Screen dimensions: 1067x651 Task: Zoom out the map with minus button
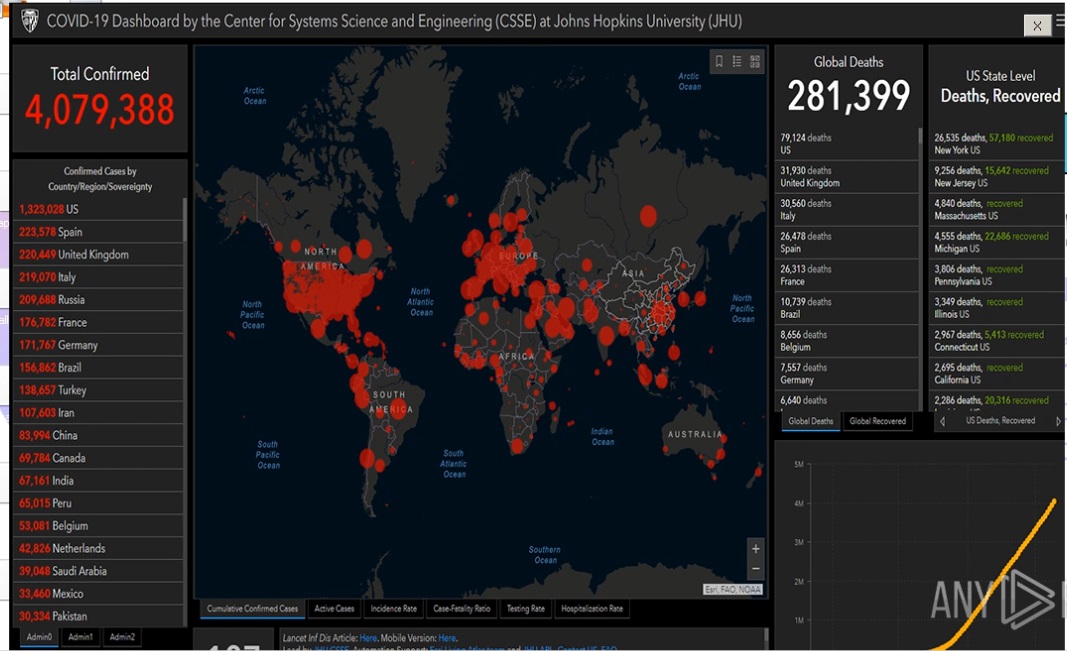click(x=755, y=568)
